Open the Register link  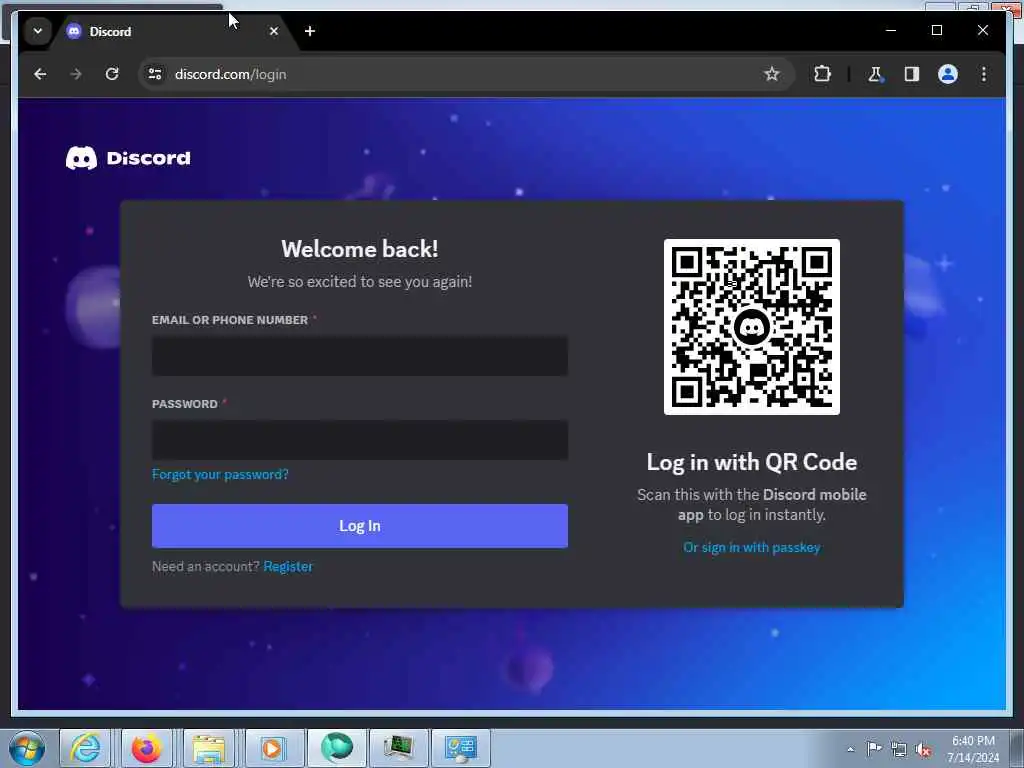tap(288, 566)
